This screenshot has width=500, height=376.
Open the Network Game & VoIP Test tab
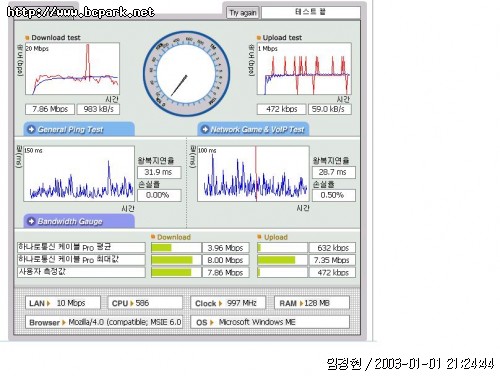[254, 129]
